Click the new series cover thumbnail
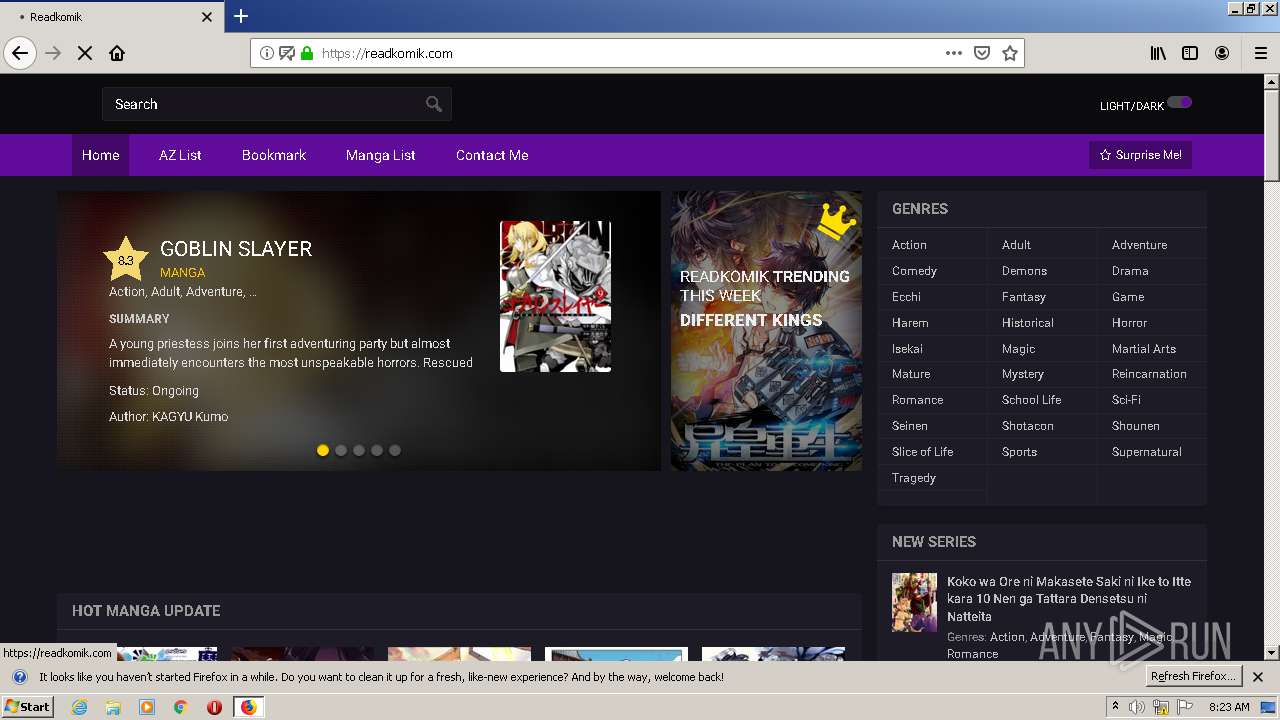Viewport: 1280px width, 720px height. [914, 602]
